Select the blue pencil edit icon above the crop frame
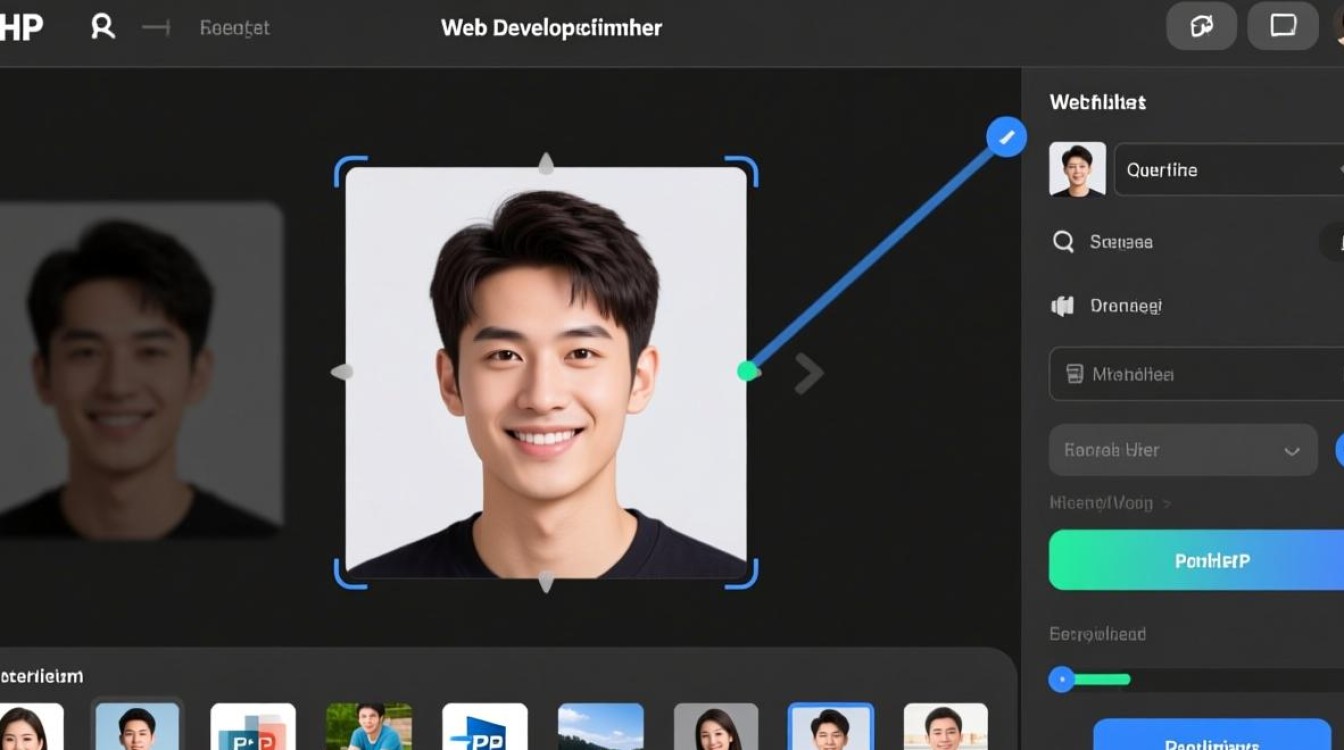 coord(1006,136)
